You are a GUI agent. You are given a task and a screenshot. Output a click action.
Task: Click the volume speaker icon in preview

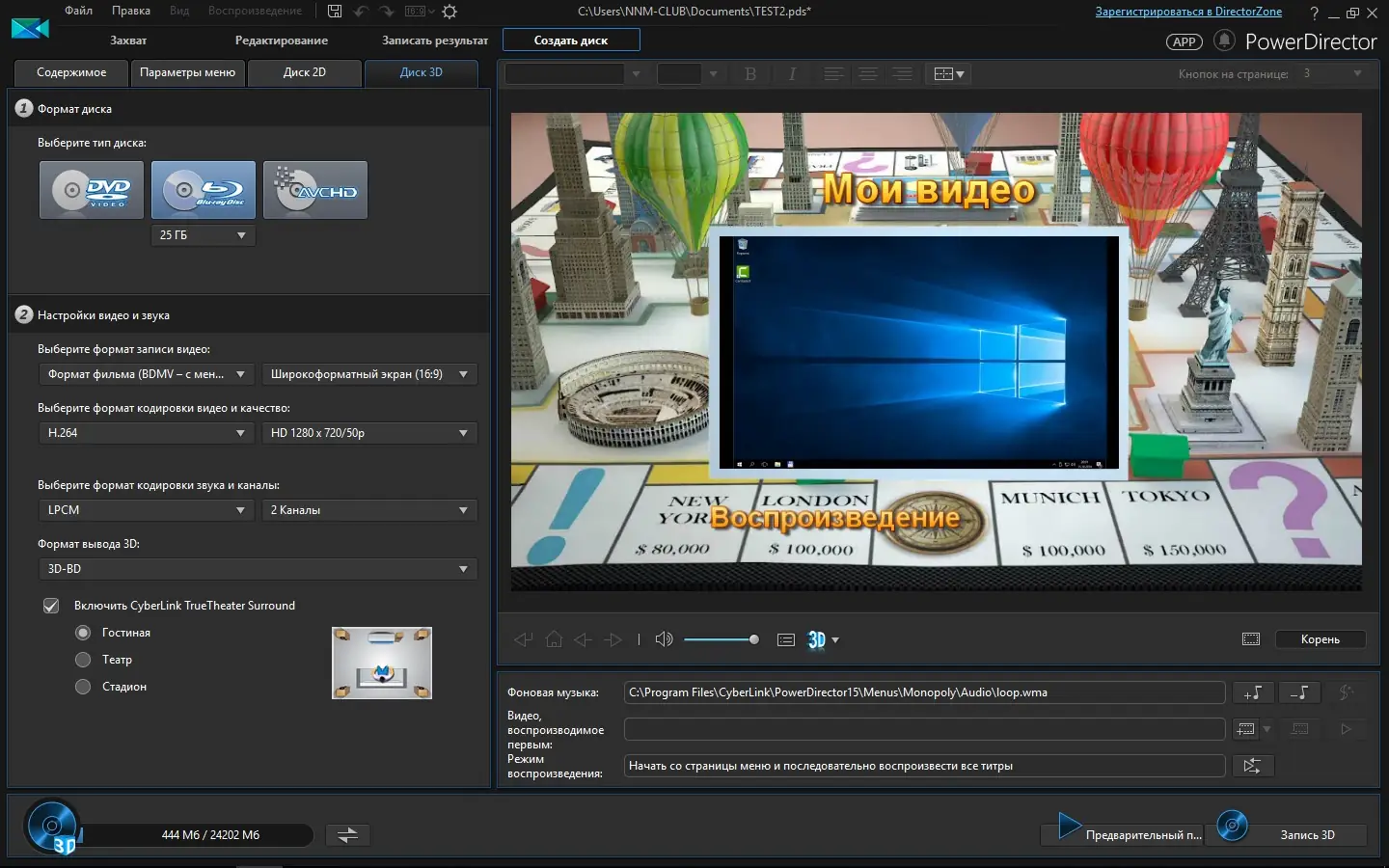click(664, 639)
